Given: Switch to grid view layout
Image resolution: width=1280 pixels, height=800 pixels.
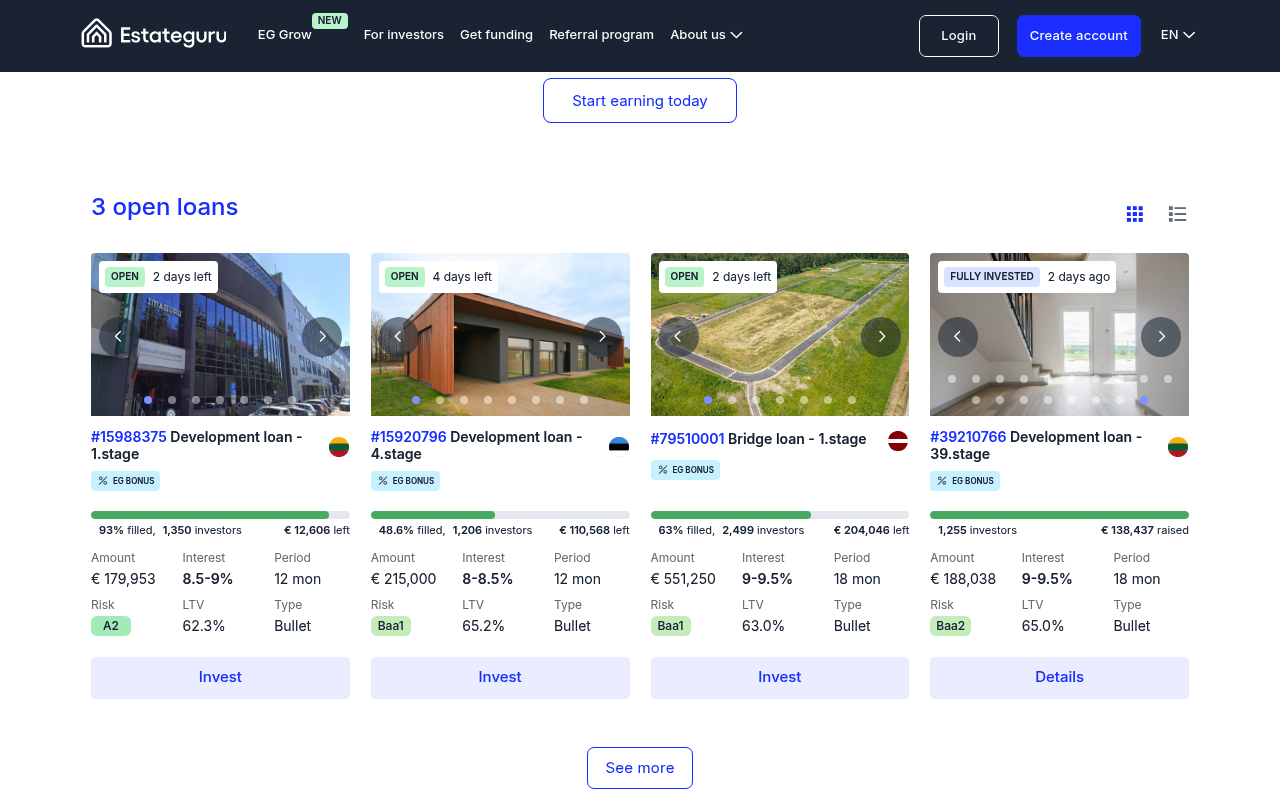Looking at the screenshot, I should pos(1135,214).
